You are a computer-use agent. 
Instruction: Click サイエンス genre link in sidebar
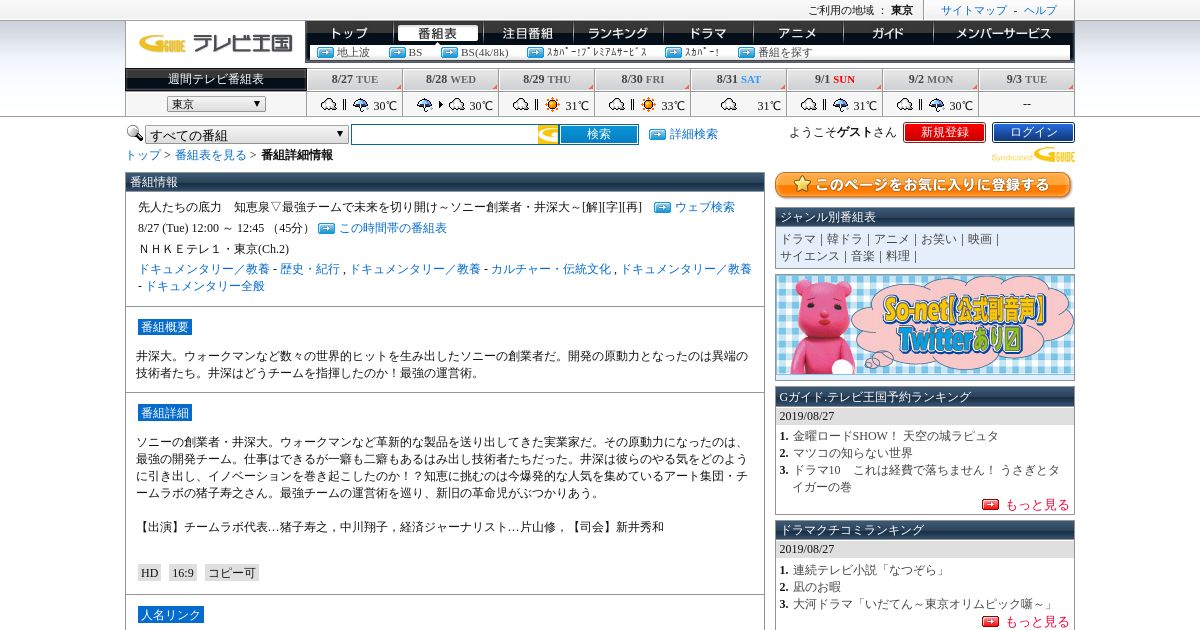(809, 256)
